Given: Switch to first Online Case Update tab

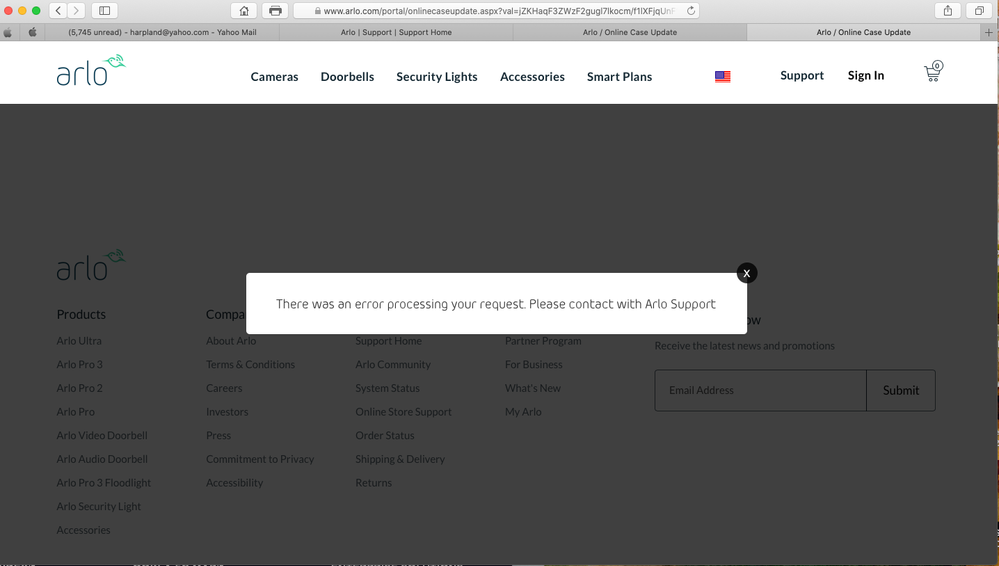Looking at the screenshot, I should click(629, 32).
